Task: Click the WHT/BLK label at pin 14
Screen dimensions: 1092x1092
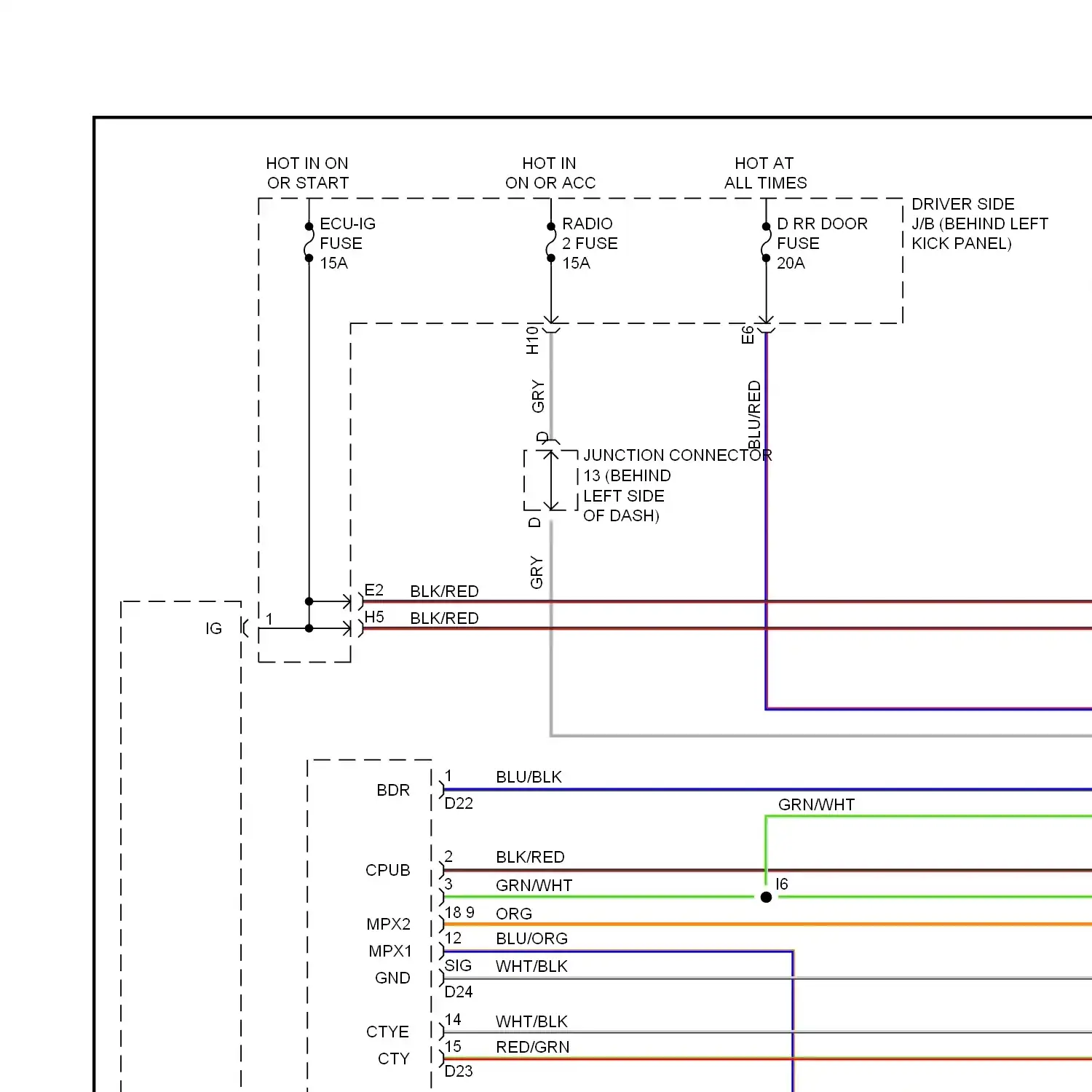Action: 531,1021
